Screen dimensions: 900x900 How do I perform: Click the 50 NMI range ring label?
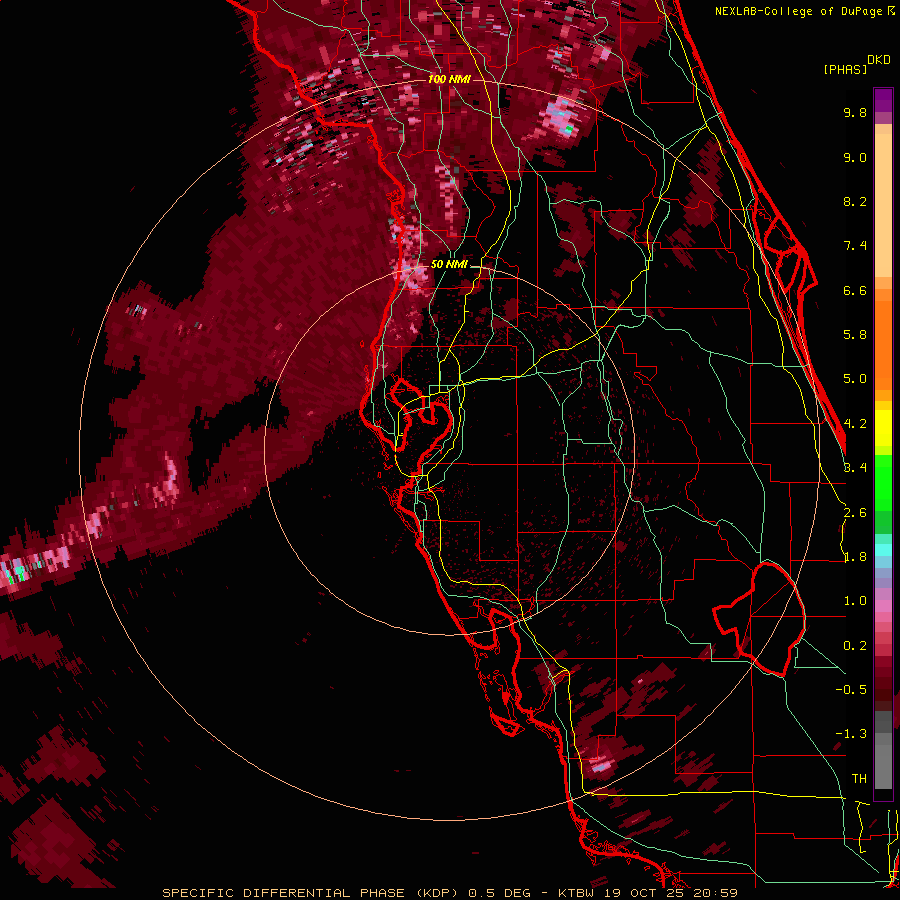(x=449, y=264)
